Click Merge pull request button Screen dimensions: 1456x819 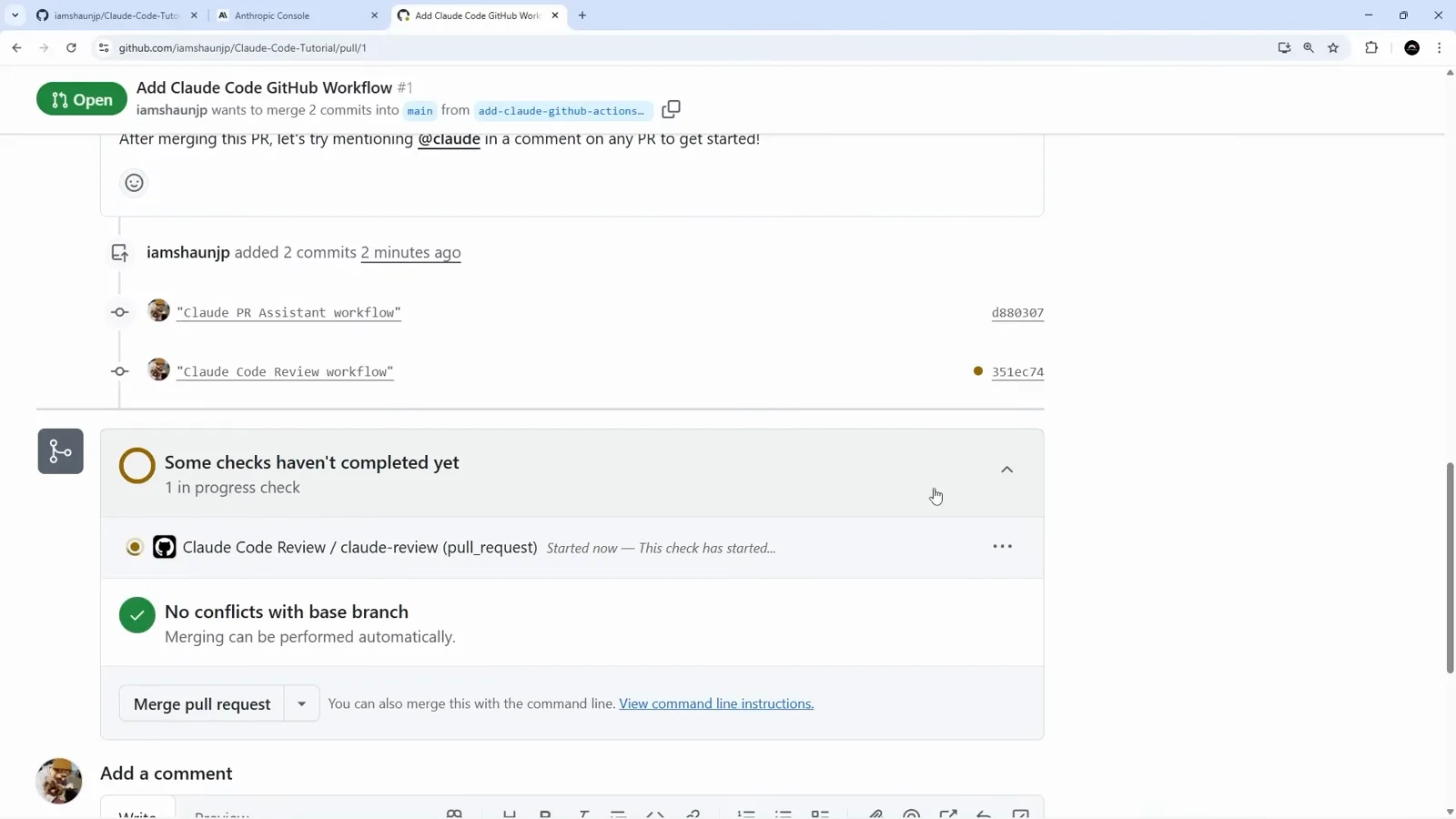[201, 703]
